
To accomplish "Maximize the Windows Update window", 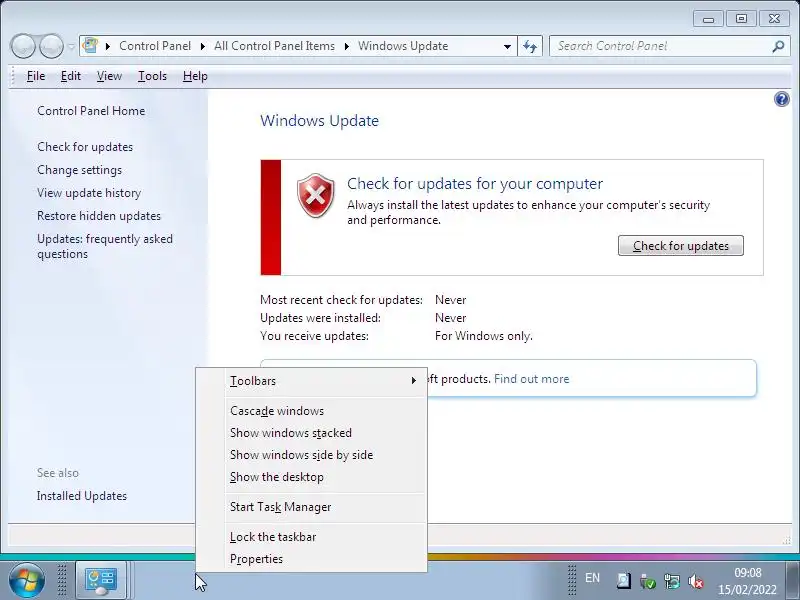I will tap(741, 19).
